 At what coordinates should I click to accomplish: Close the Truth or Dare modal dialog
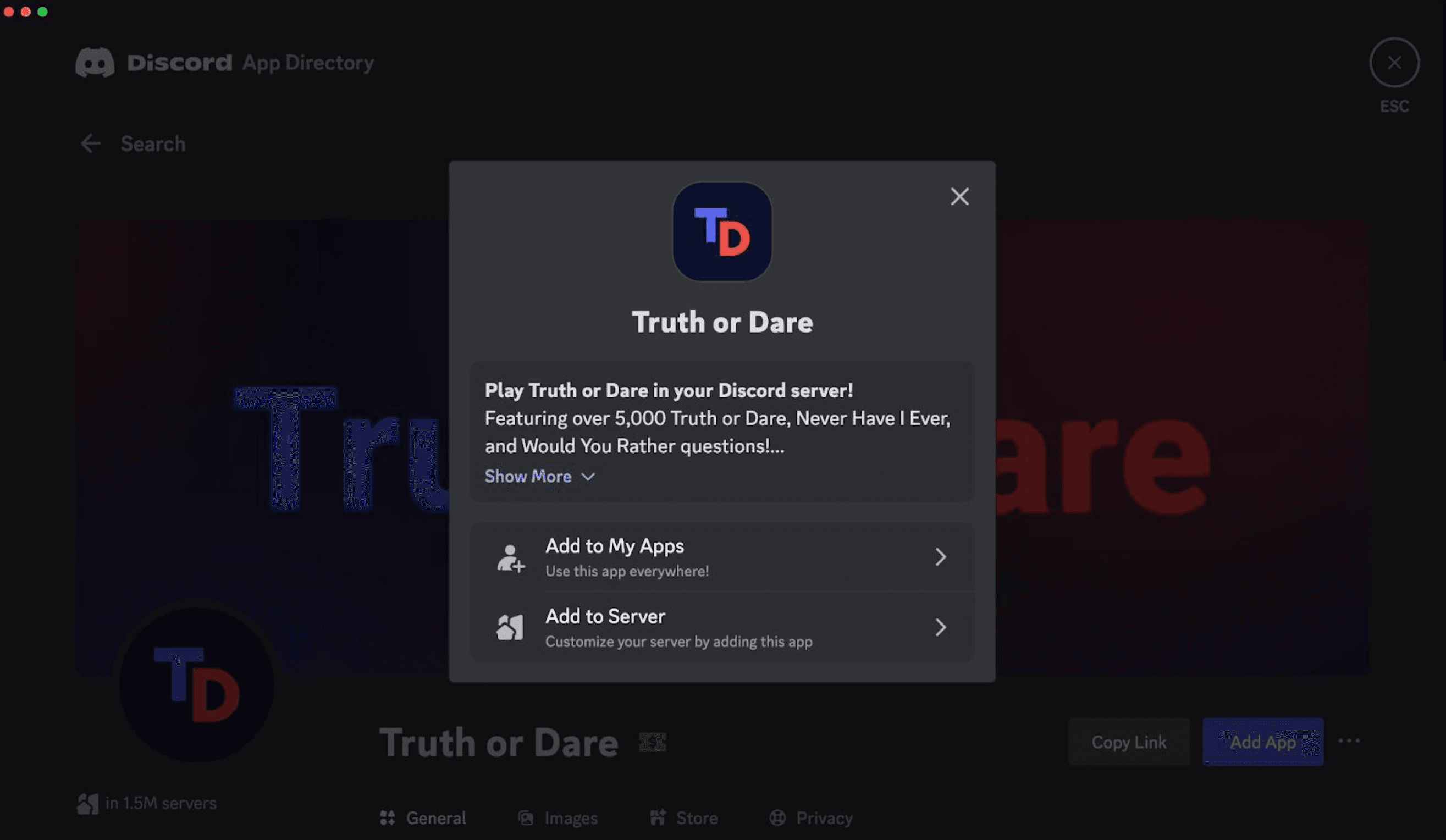tap(959, 197)
